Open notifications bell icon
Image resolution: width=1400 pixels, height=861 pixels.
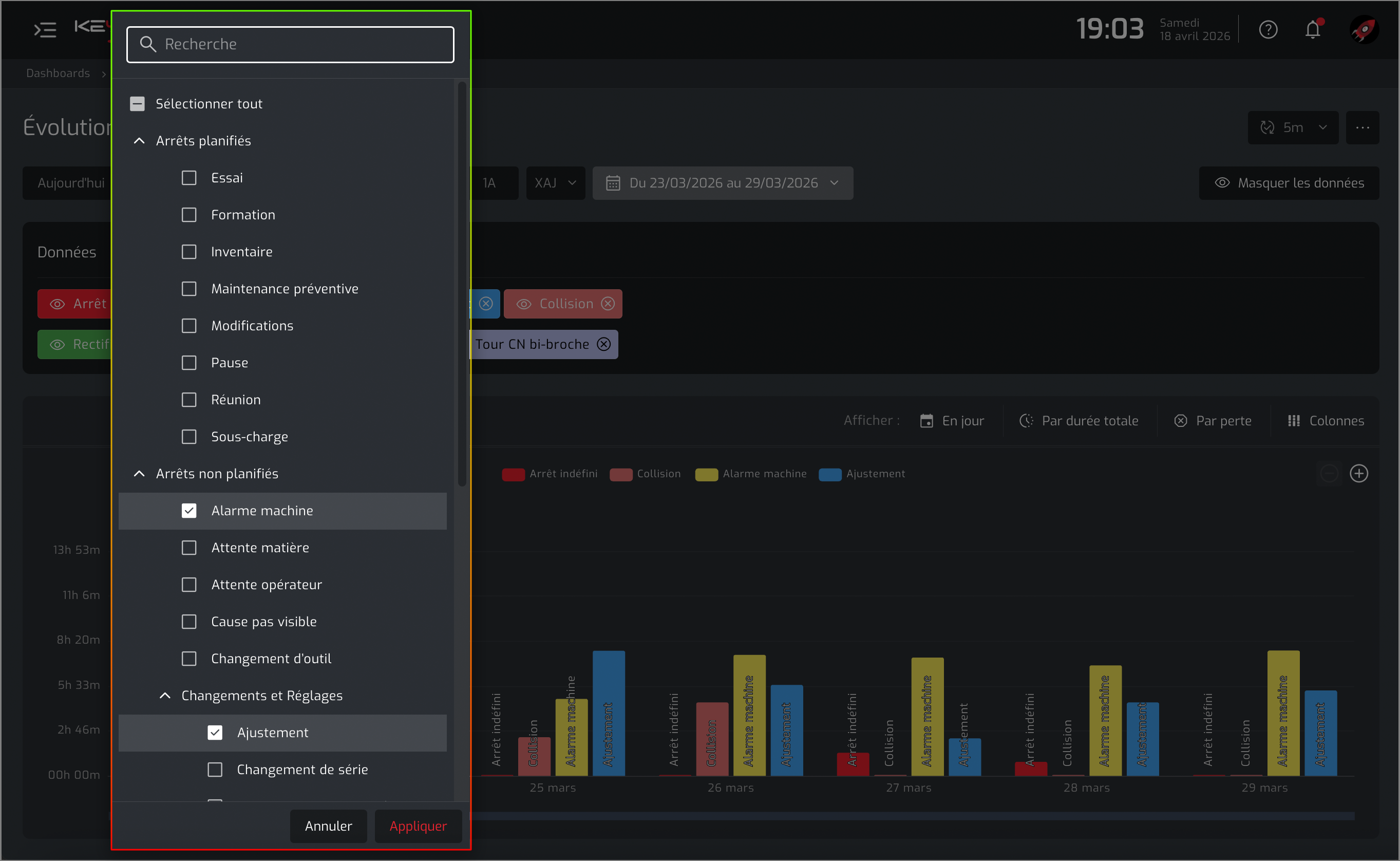pyautogui.click(x=1312, y=30)
